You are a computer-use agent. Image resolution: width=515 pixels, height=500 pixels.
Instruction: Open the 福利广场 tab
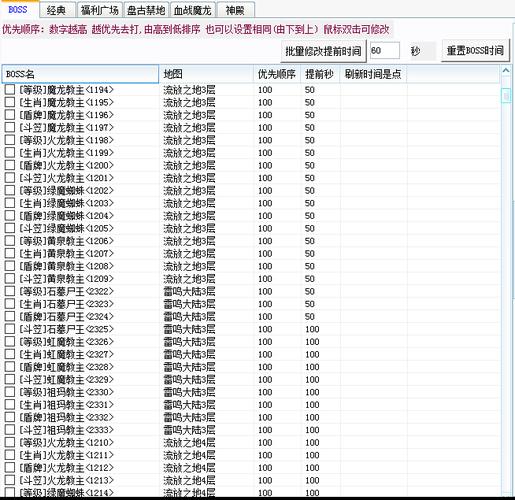click(99, 10)
